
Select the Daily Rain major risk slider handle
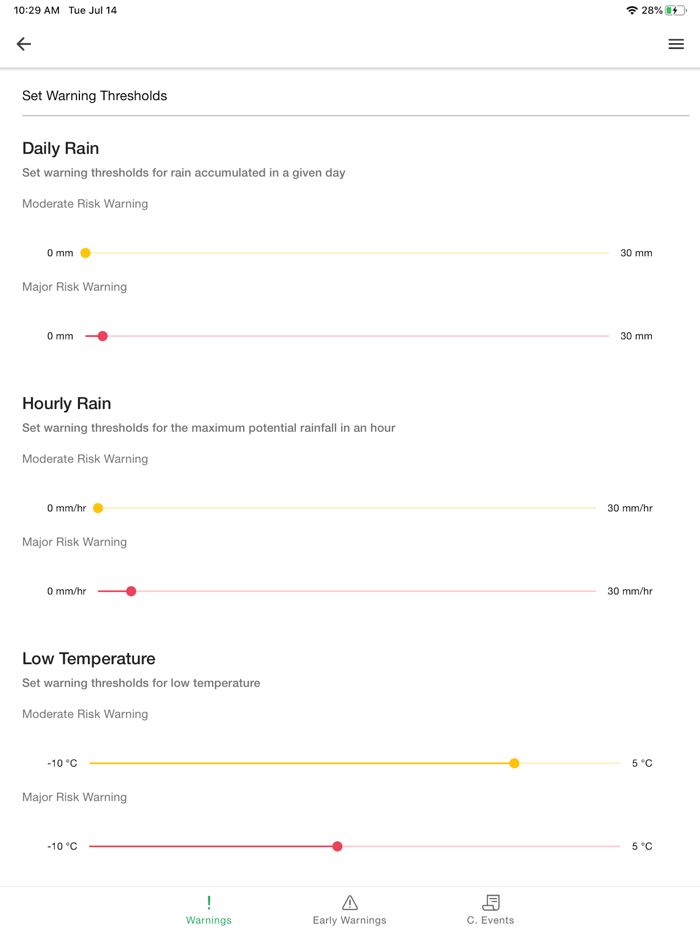click(102, 336)
